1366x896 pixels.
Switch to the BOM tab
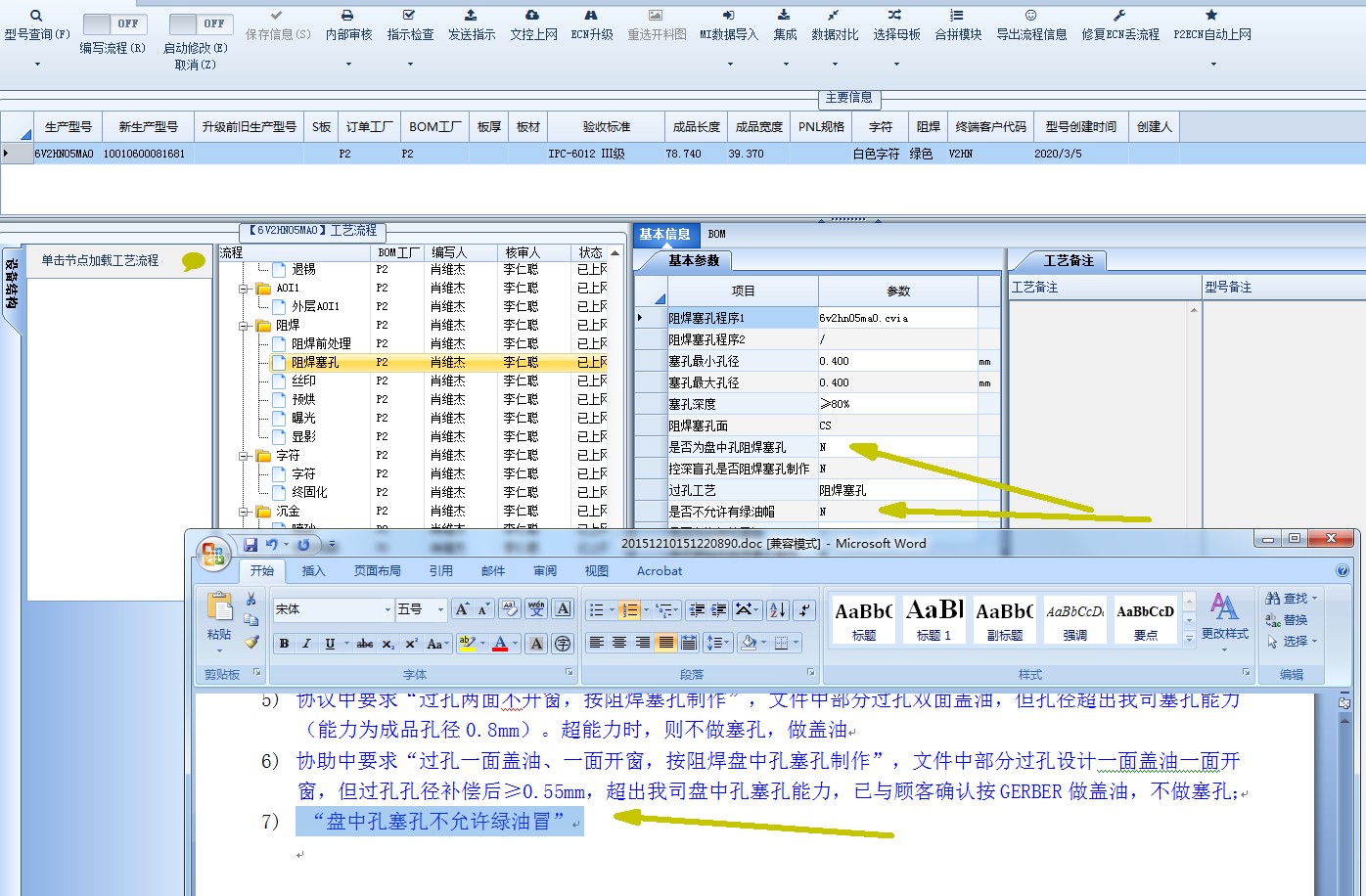(x=717, y=234)
